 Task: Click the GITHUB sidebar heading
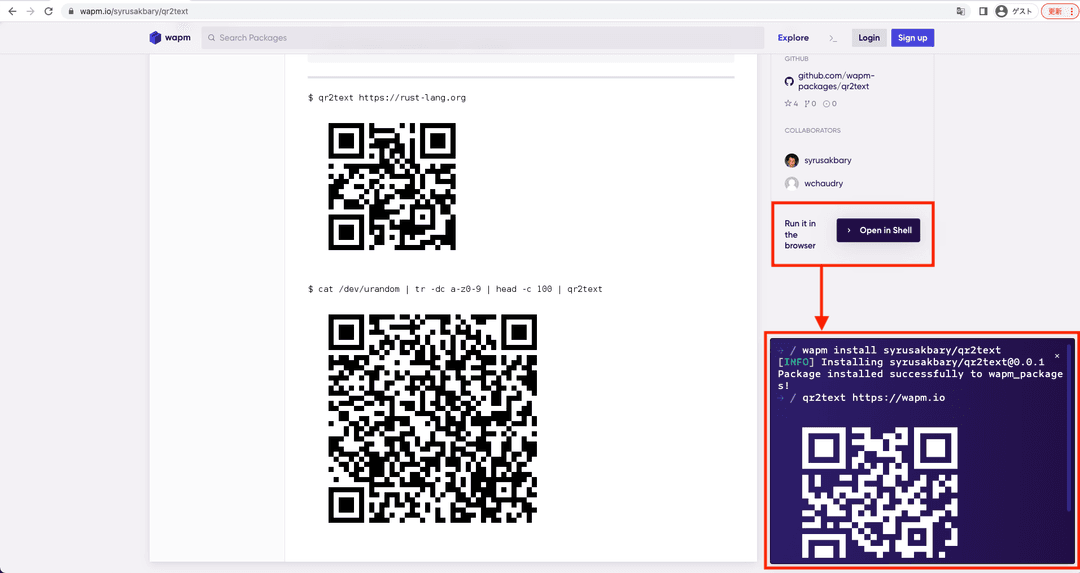click(x=796, y=59)
